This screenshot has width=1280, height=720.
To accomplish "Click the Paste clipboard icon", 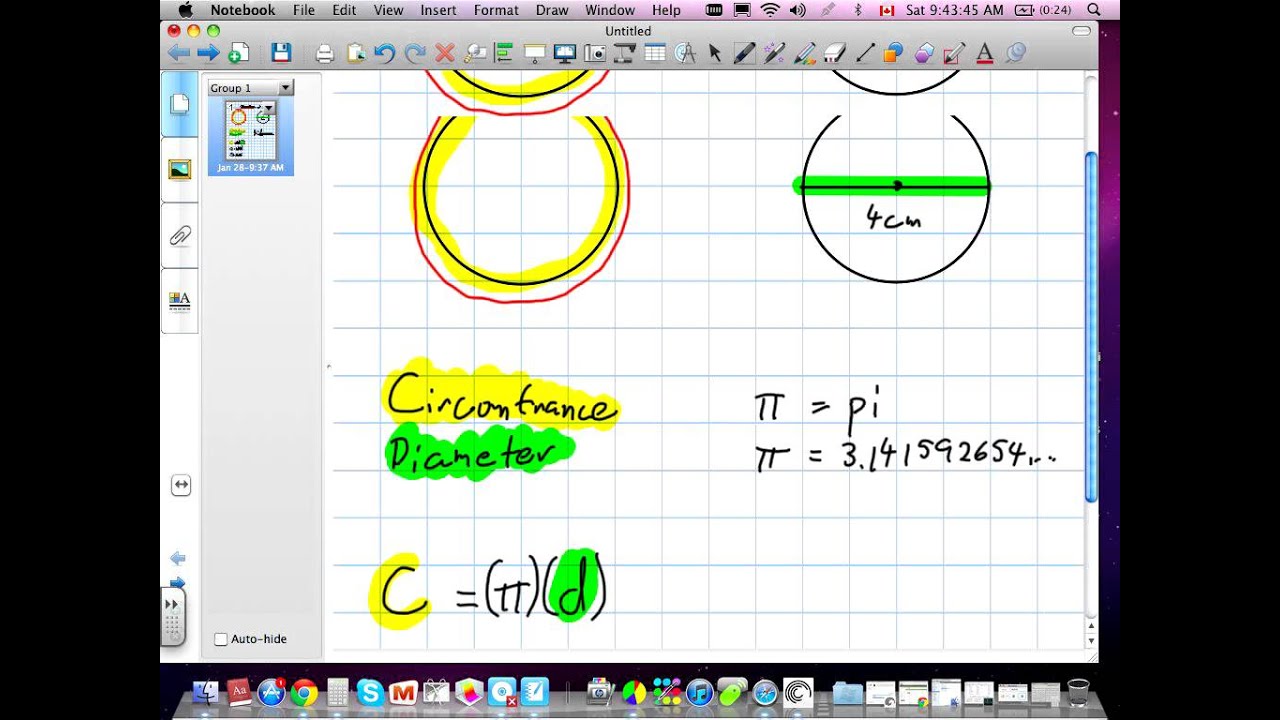I will 355,53.
